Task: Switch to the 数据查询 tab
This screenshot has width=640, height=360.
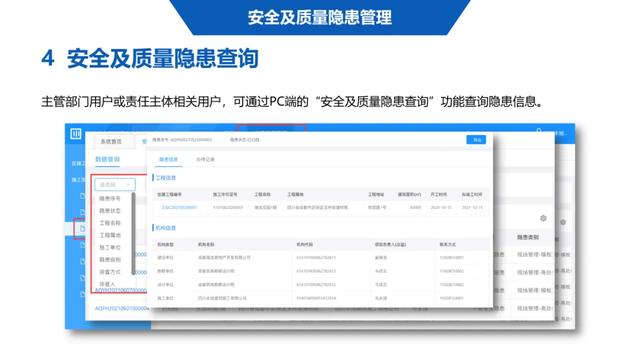Action: [107, 160]
